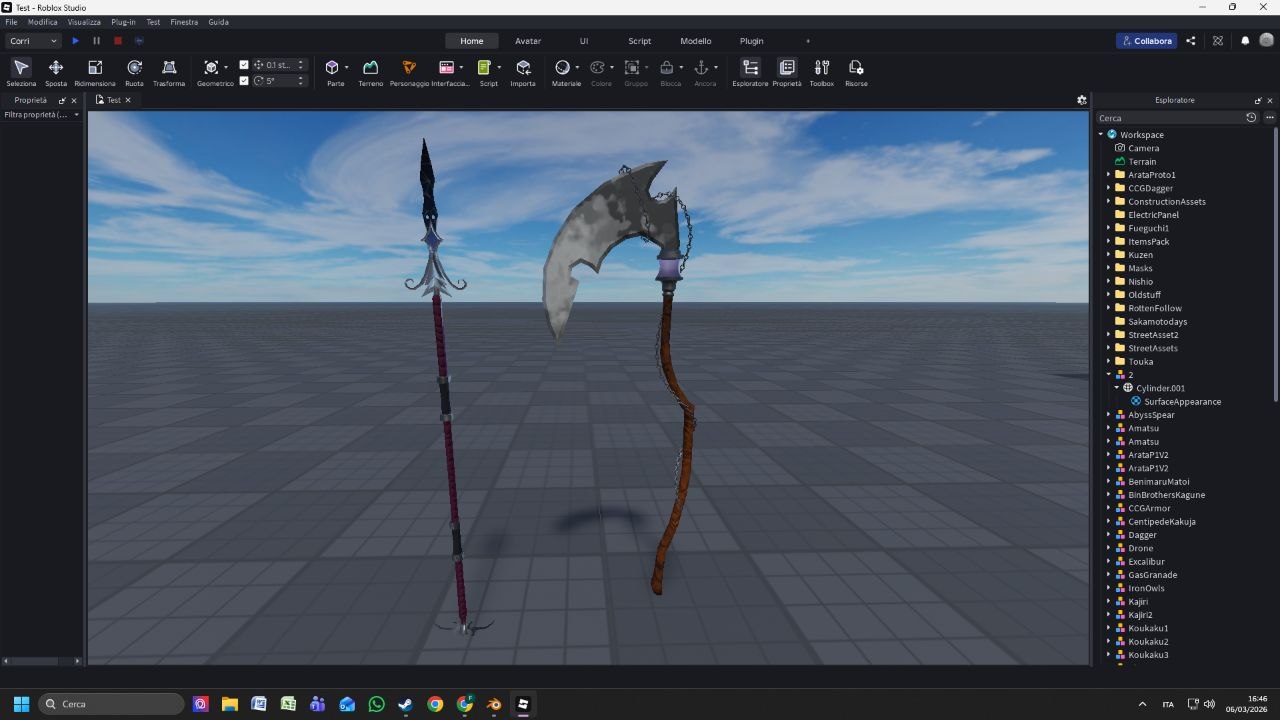Toggle collisions with the Blocca tool
Viewport: 1280px width, 720px height.
pyautogui.click(x=669, y=70)
